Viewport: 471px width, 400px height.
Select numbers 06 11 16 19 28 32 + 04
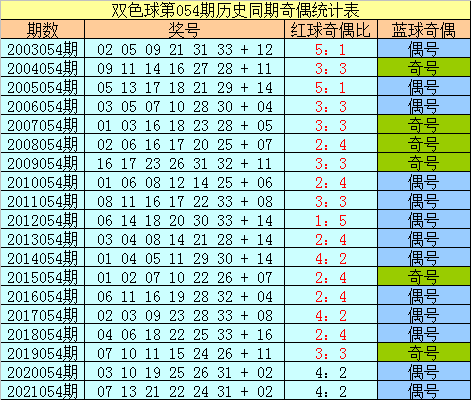click(185, 296)
